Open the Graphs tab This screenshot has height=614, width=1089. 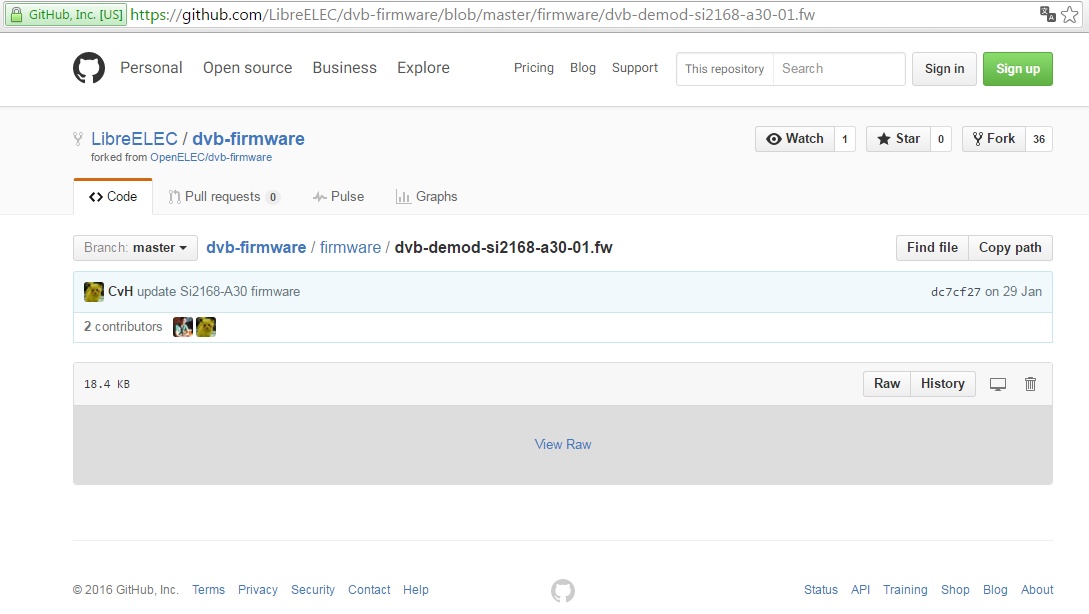point(426,197)
